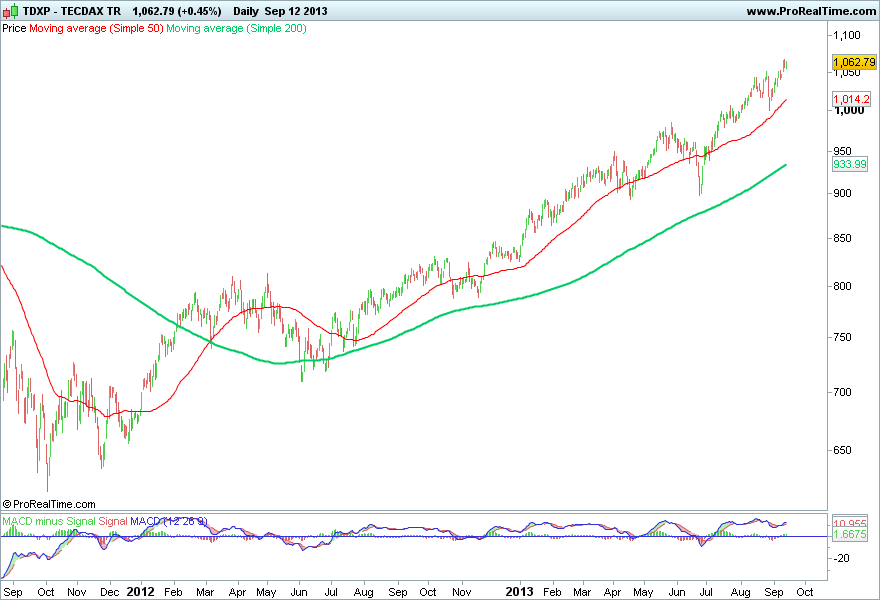Select the TDXP - TECDAX TR title text
Image resolution: width=880 pixels, height=600 pixels.
72,11
